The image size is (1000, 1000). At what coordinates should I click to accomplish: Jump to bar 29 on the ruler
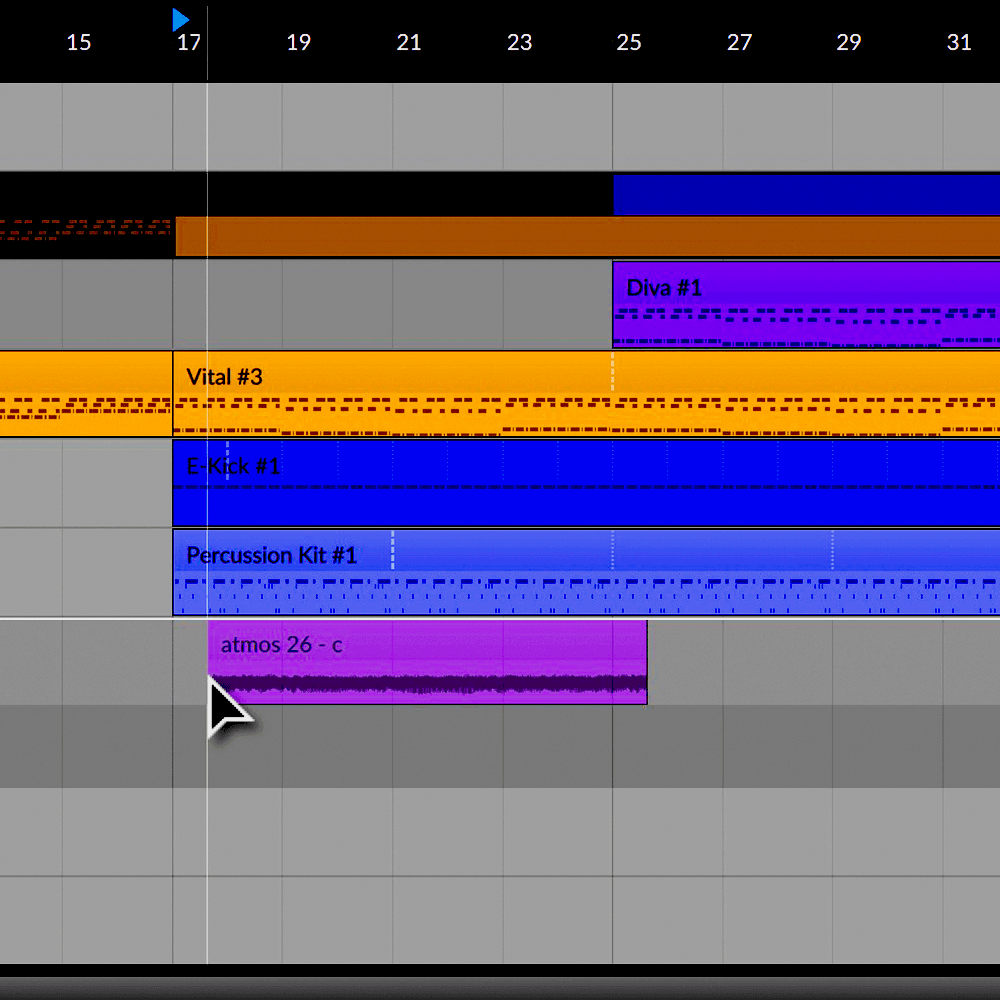tap(849, 42)
